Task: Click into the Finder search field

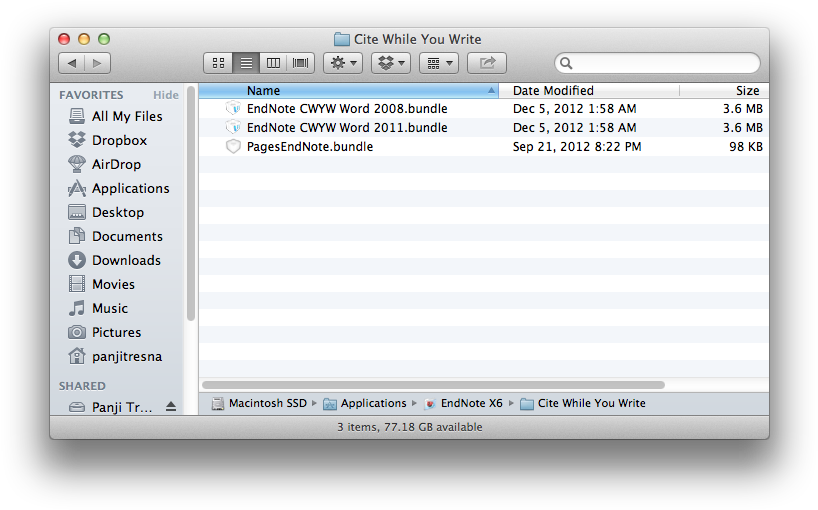Action: [657, 63]
